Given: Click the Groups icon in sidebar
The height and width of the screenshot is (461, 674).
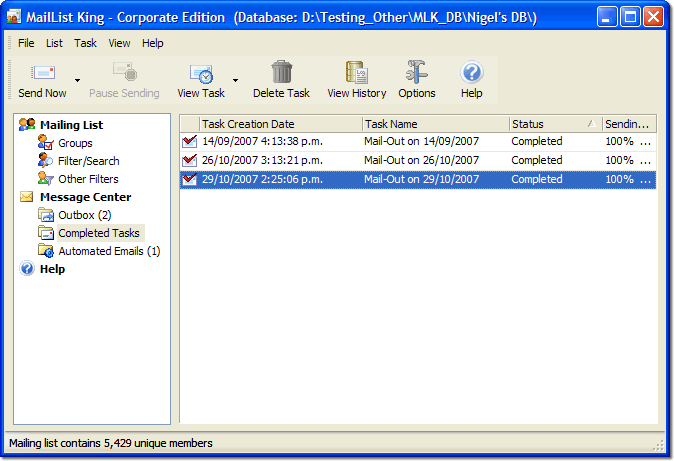Looking at the screenshot, I should click(46, 142).
